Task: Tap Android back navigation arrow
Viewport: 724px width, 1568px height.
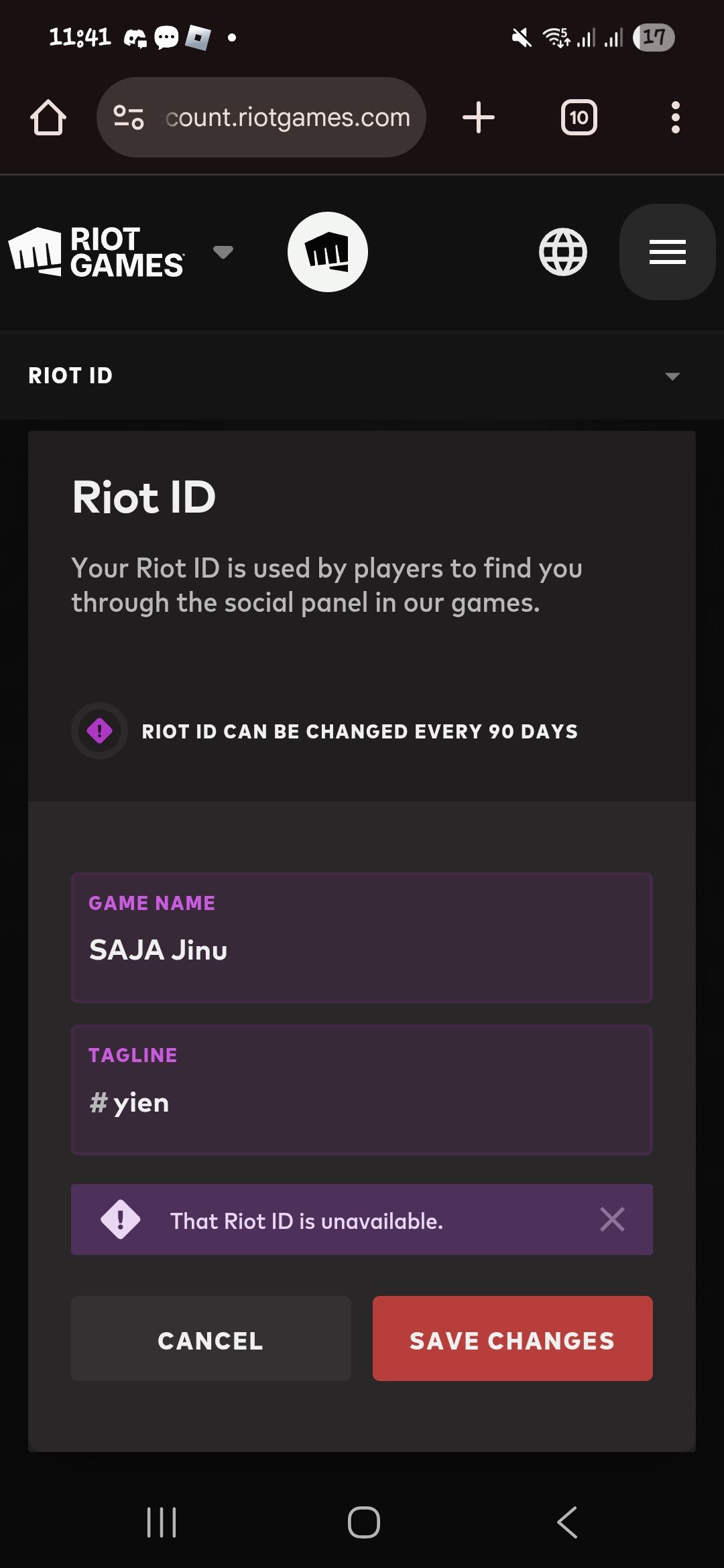Action: (567, 1522)
